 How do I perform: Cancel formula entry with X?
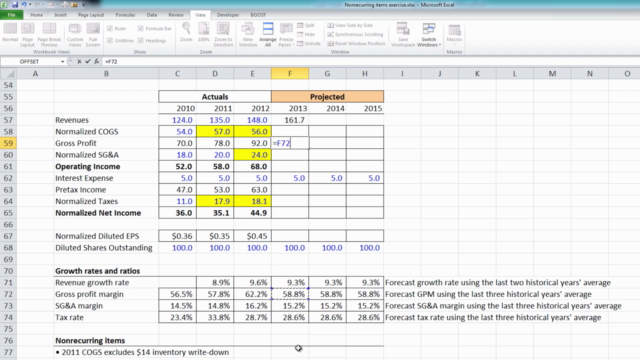pyautogui.click(x=79, y=61)
